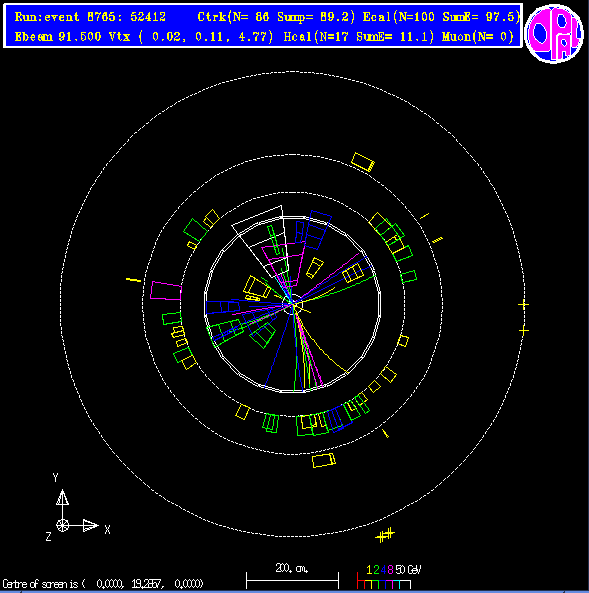Screen dimensions: 589x593
Task: Click the OPAL logo in top corner
Action: point(554,34)
